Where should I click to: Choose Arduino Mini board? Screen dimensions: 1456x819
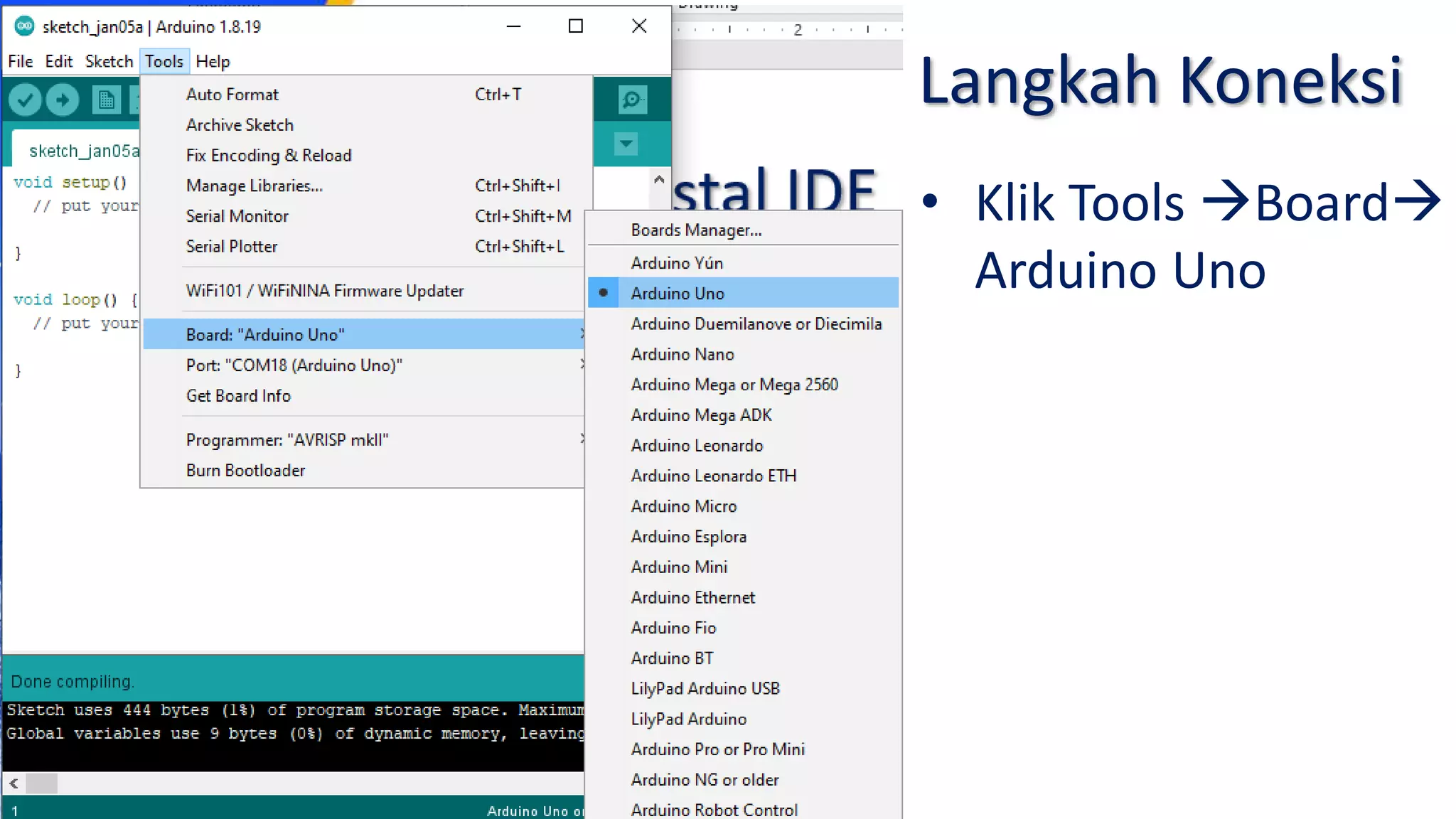744,567
